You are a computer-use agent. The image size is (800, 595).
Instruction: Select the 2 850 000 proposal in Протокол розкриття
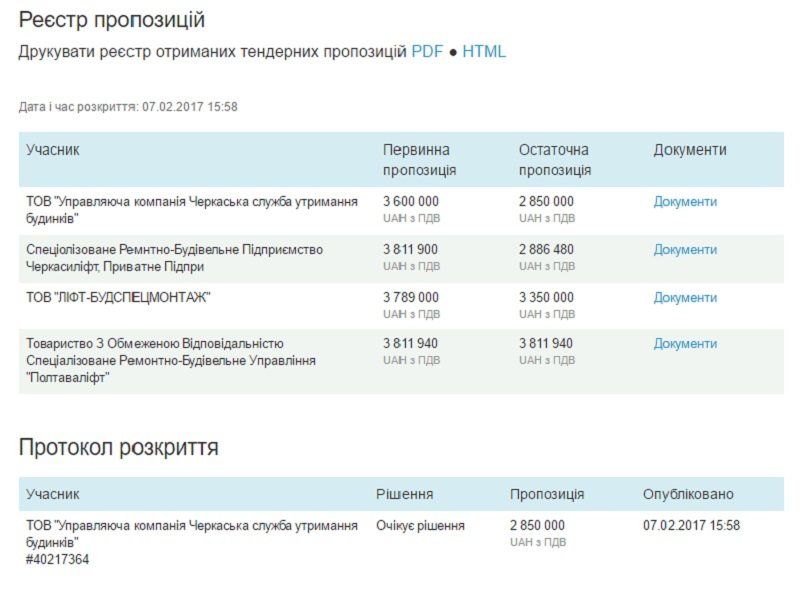536,524
